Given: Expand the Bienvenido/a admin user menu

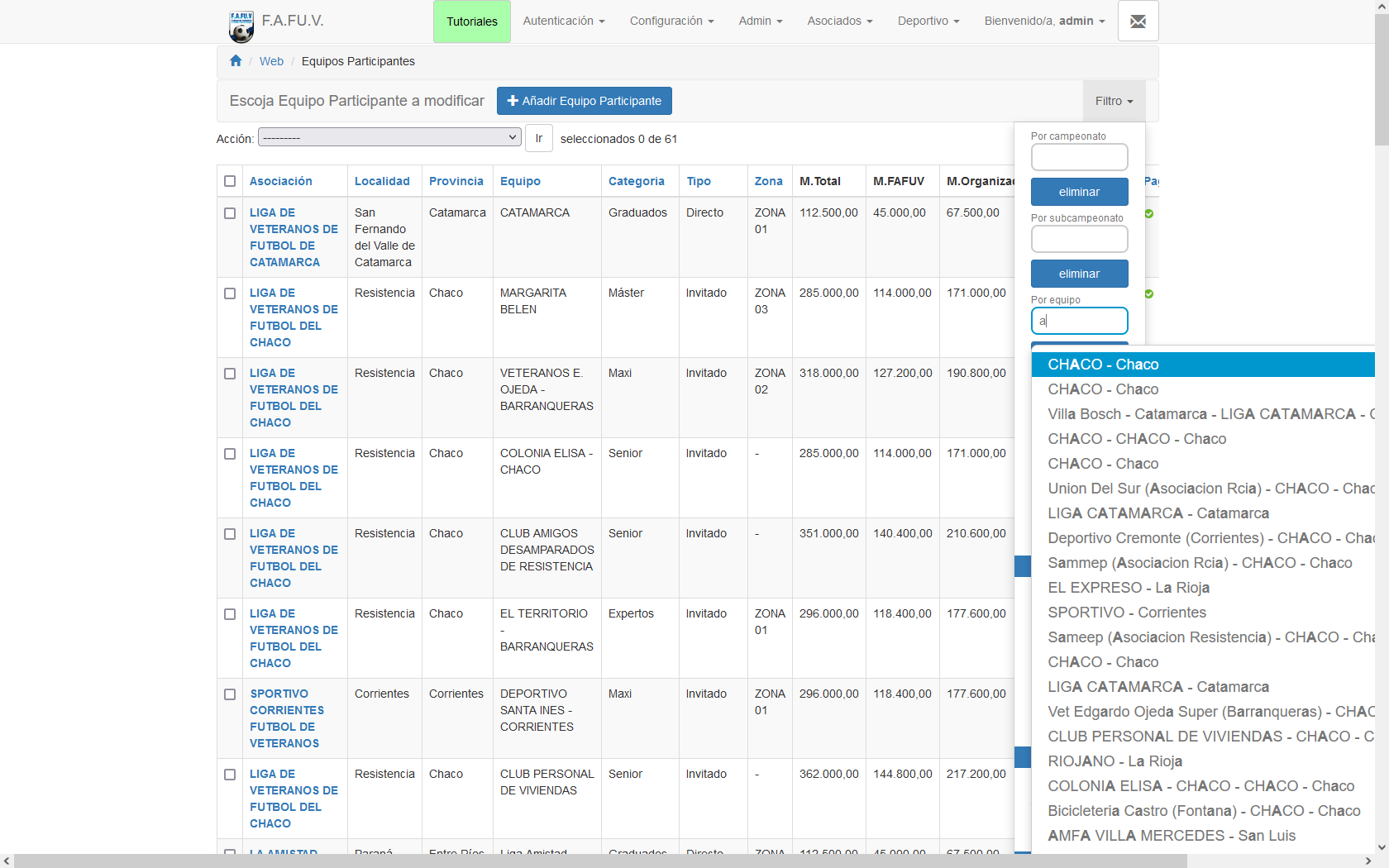Looking at the screenshot, I should (1043, 21).
